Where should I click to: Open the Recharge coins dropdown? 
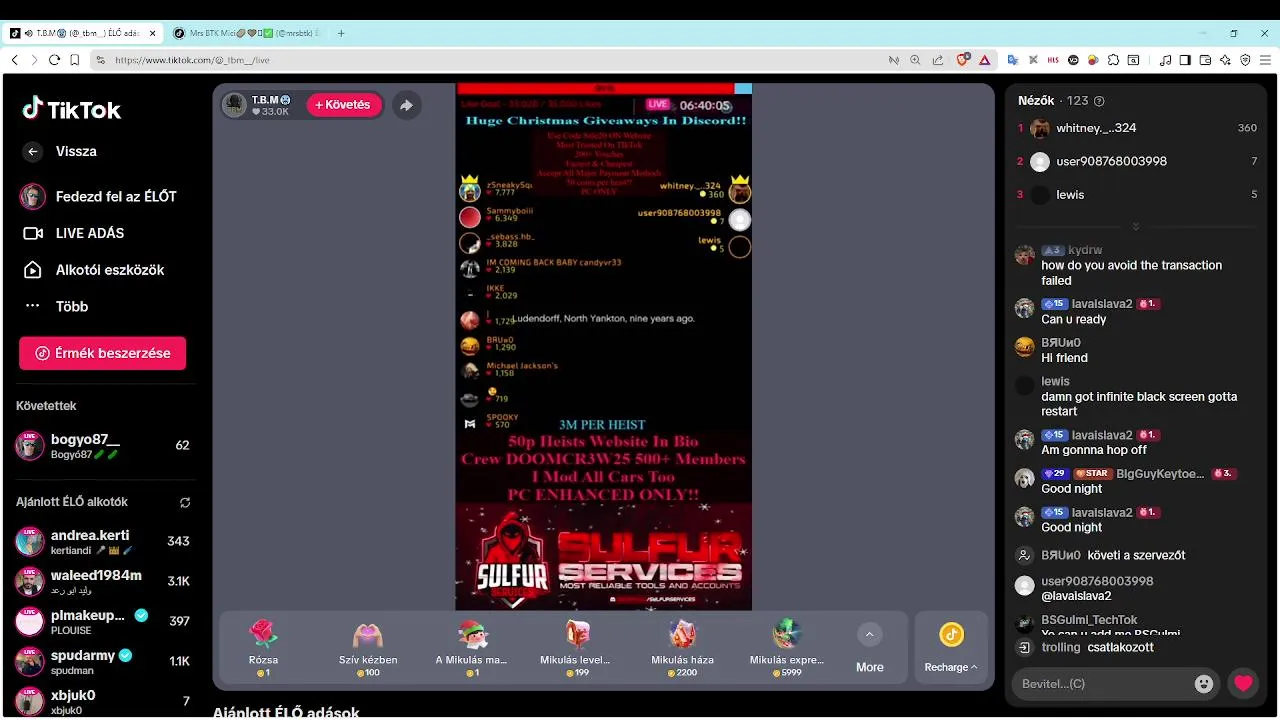pos(951,648)
